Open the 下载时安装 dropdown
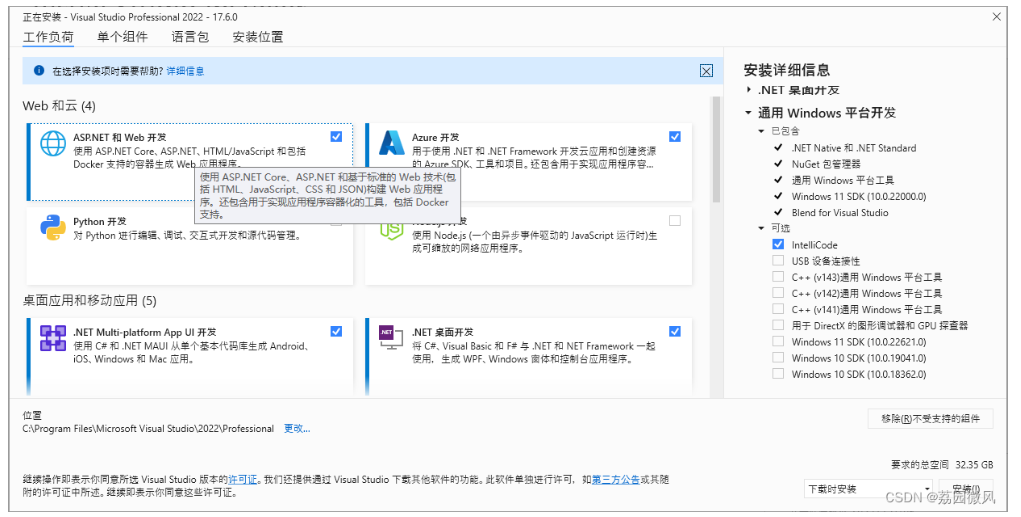 tap(869, 488)
